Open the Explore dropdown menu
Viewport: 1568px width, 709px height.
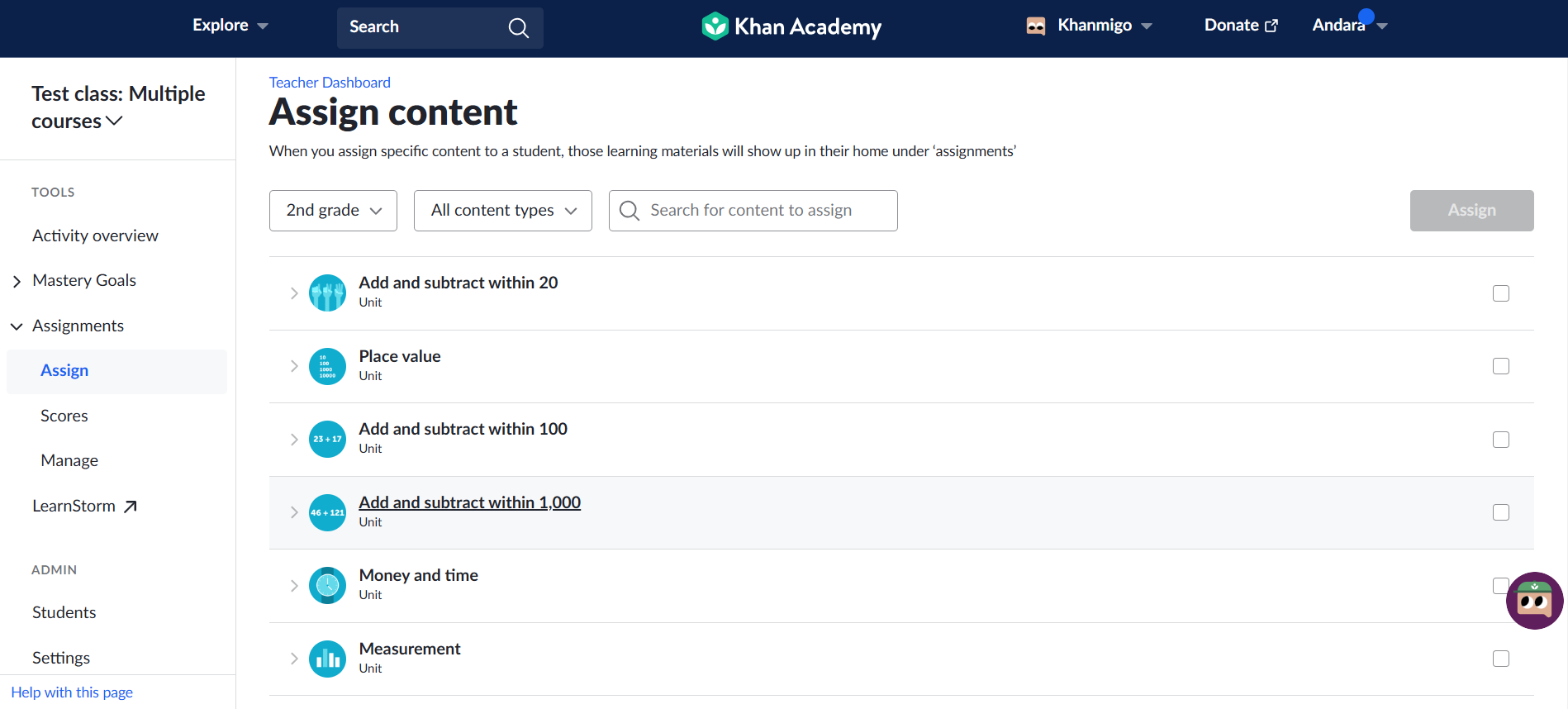pyautogui.click(x=230, y=26)
